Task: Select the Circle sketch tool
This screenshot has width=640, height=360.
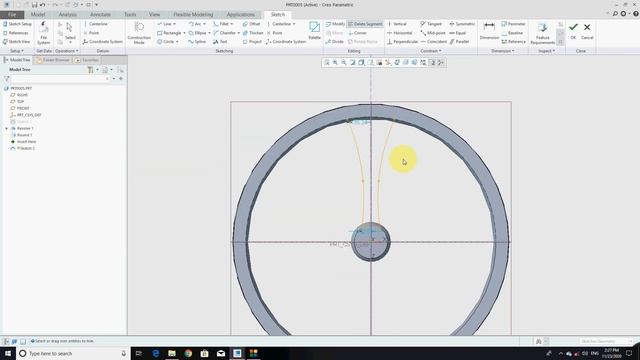Action: click(166, 42)
